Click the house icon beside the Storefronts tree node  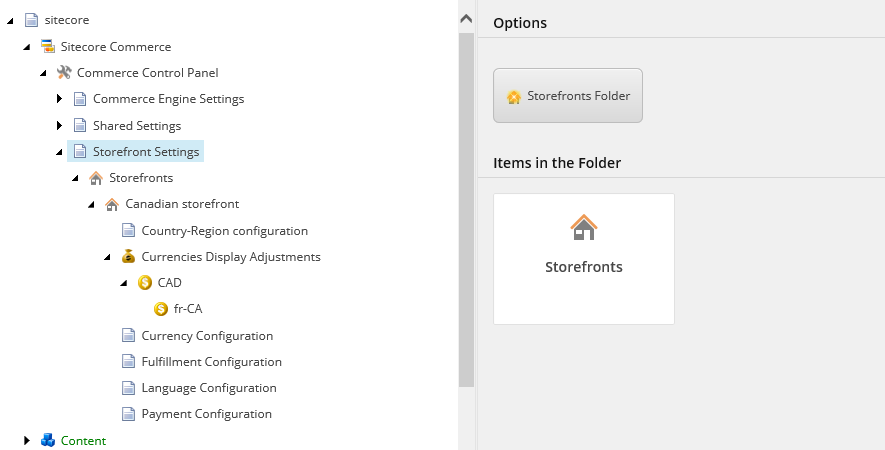pyautogui.click(x=96, y=178)
